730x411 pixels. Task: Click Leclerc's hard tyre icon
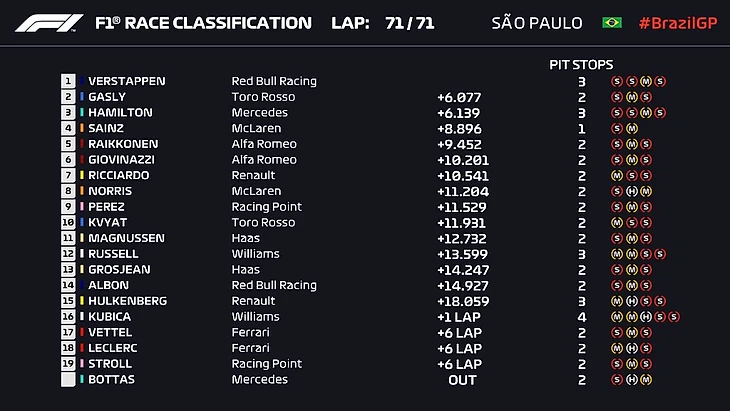[631, 348]
